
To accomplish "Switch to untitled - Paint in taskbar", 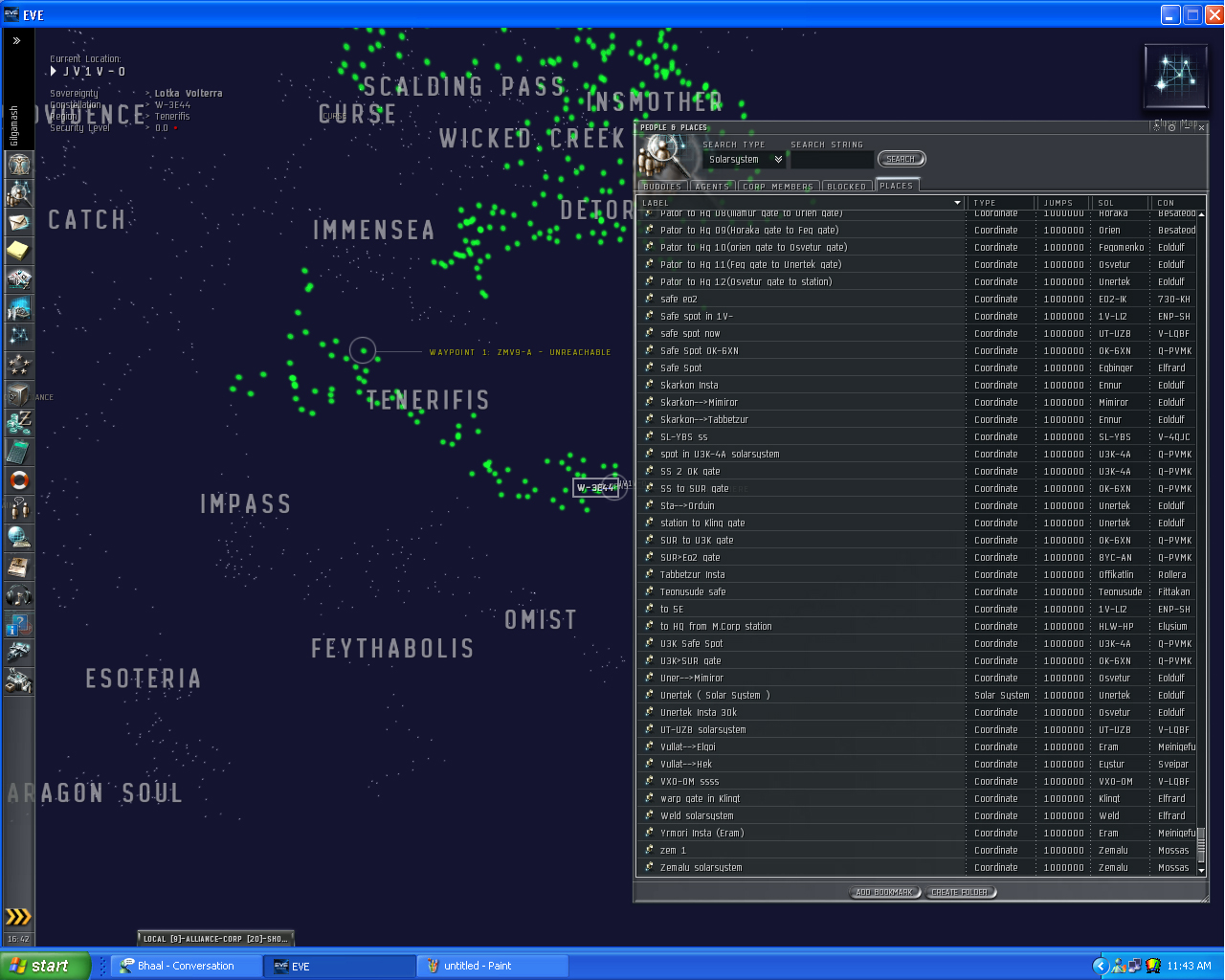I will [494, 966].
